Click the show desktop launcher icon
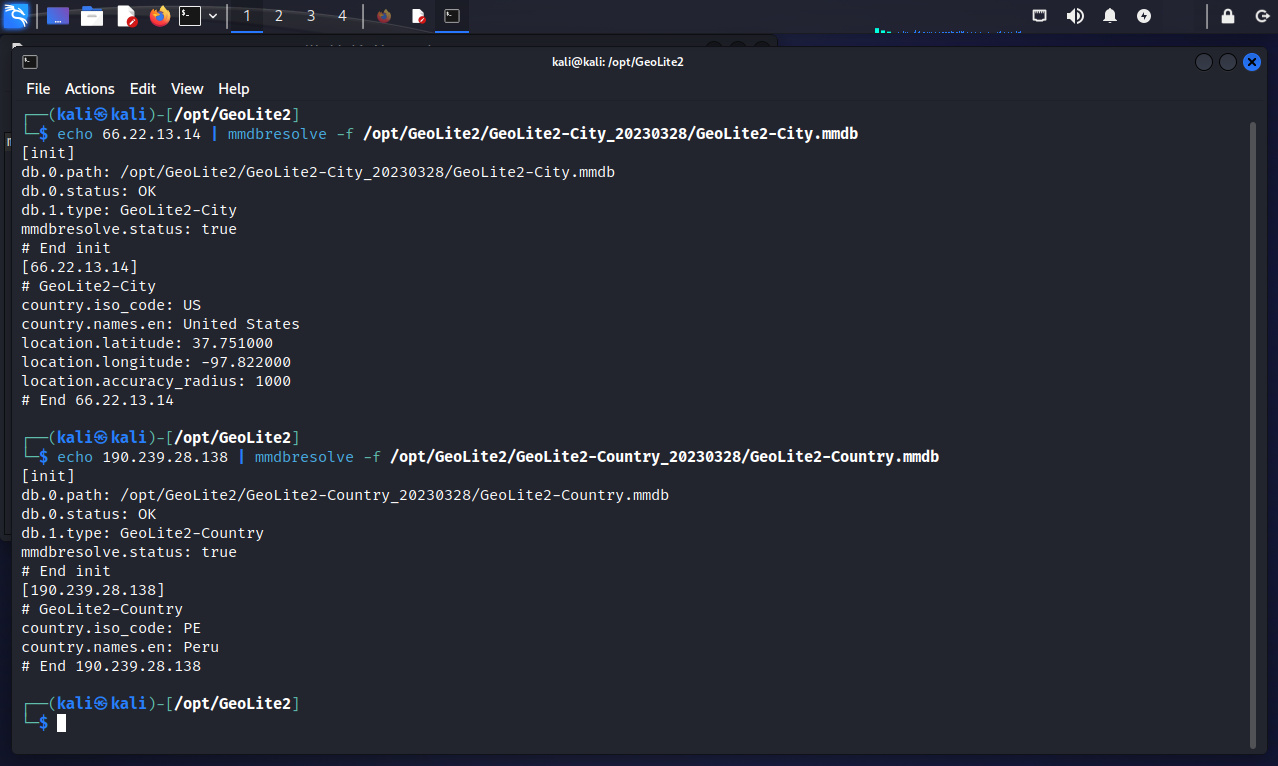Viewport: 1278px width, 766px height. pos(58,16)
